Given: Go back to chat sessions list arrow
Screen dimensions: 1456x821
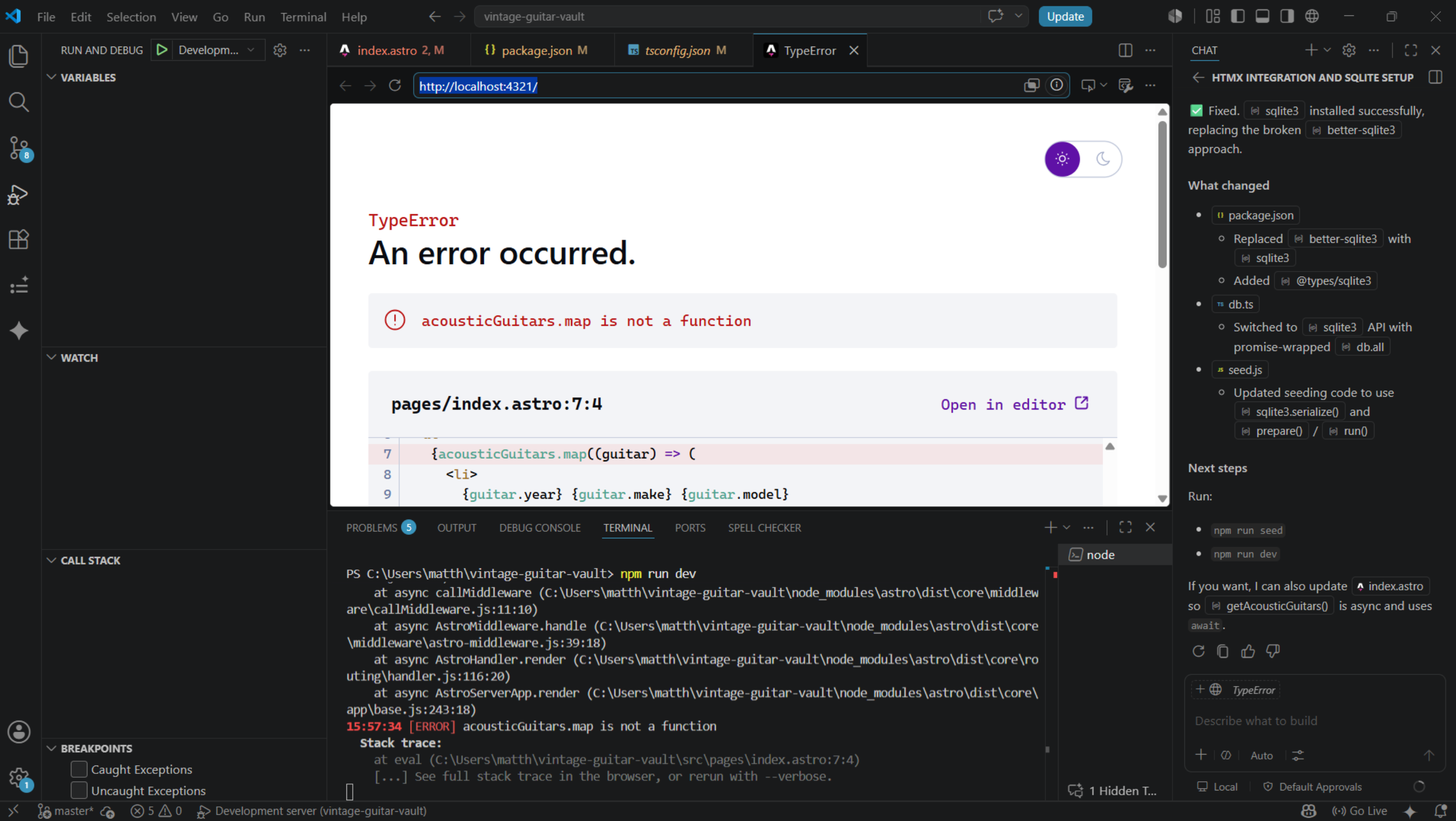Looking at the screenshot, I should coord(1198,78).
